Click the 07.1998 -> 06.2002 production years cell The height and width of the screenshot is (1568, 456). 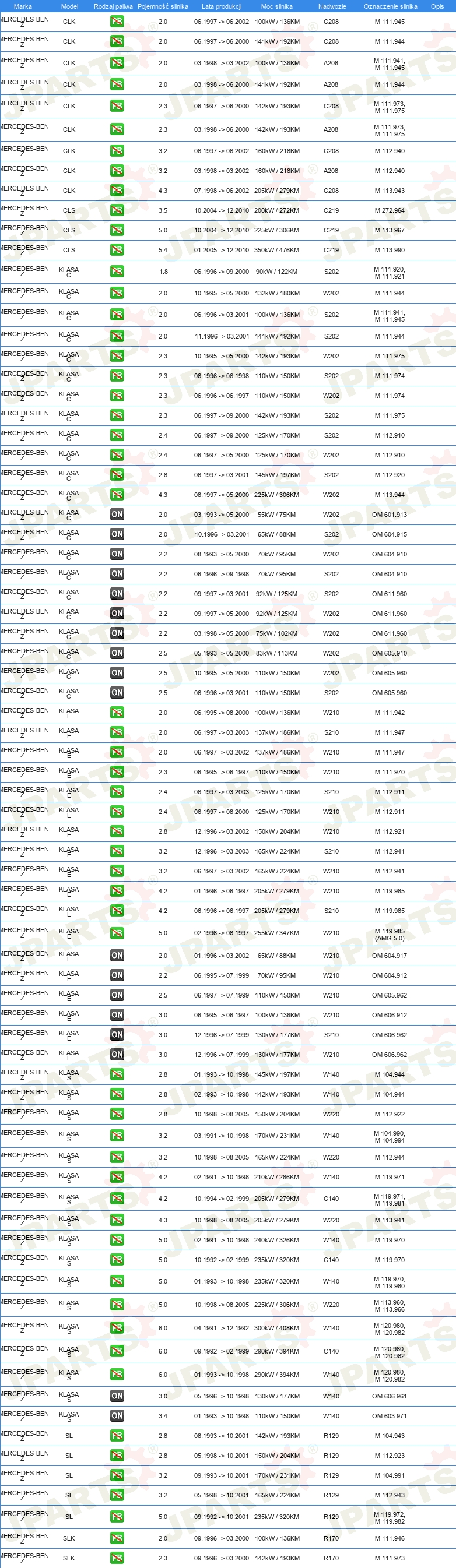[222, 191]
